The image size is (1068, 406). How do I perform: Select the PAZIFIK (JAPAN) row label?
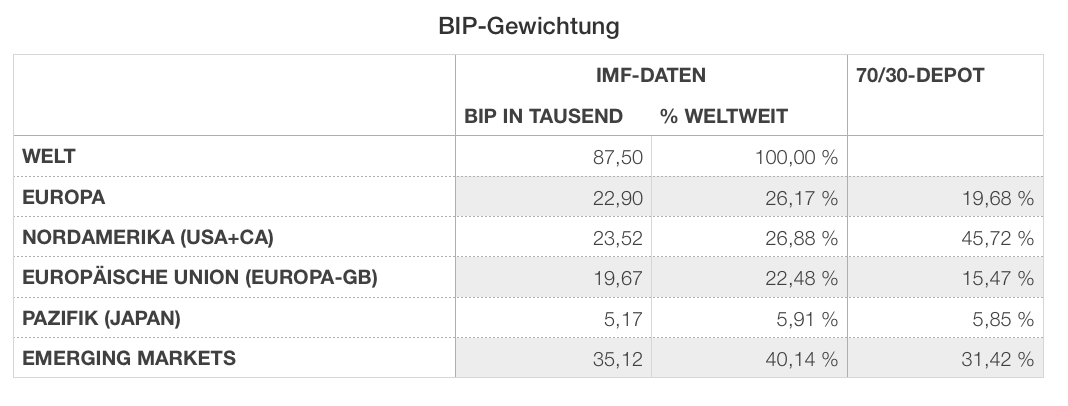100,318
